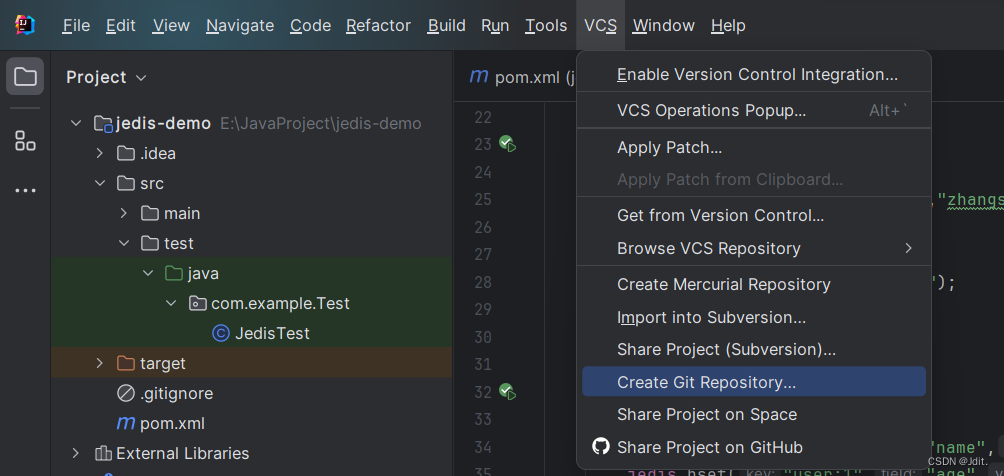
Task: Click the run test gutter icon at line 23
Action: click(x=507, y=144)
